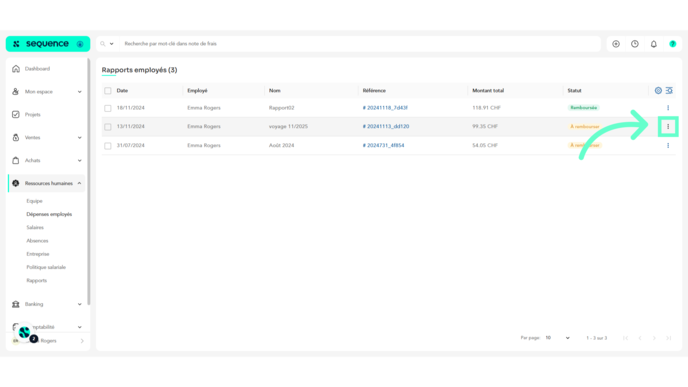
Task: Click the Remboursée status badge
Action: 584,108
